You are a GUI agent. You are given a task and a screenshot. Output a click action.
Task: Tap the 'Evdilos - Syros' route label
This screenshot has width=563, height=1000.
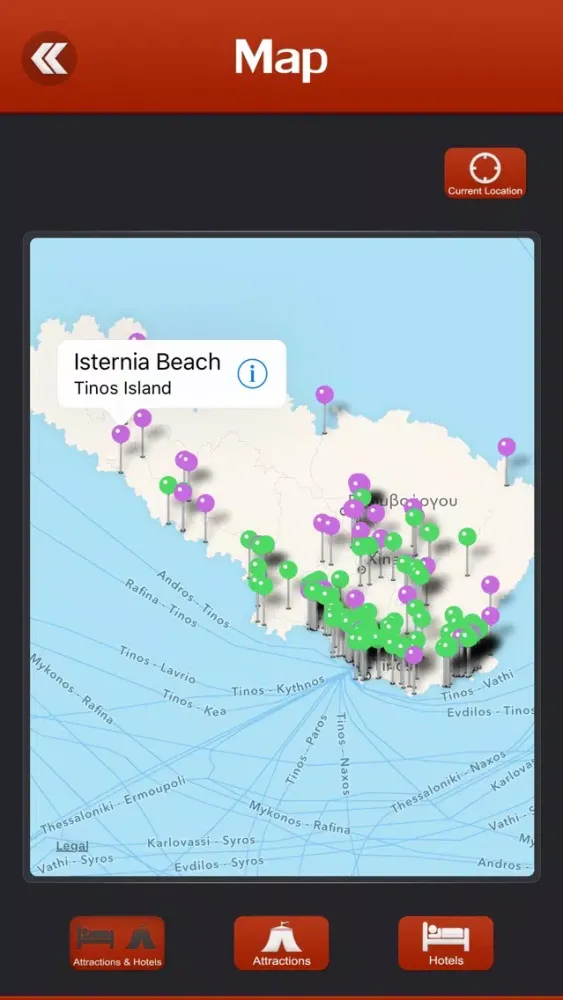point(219,864)
